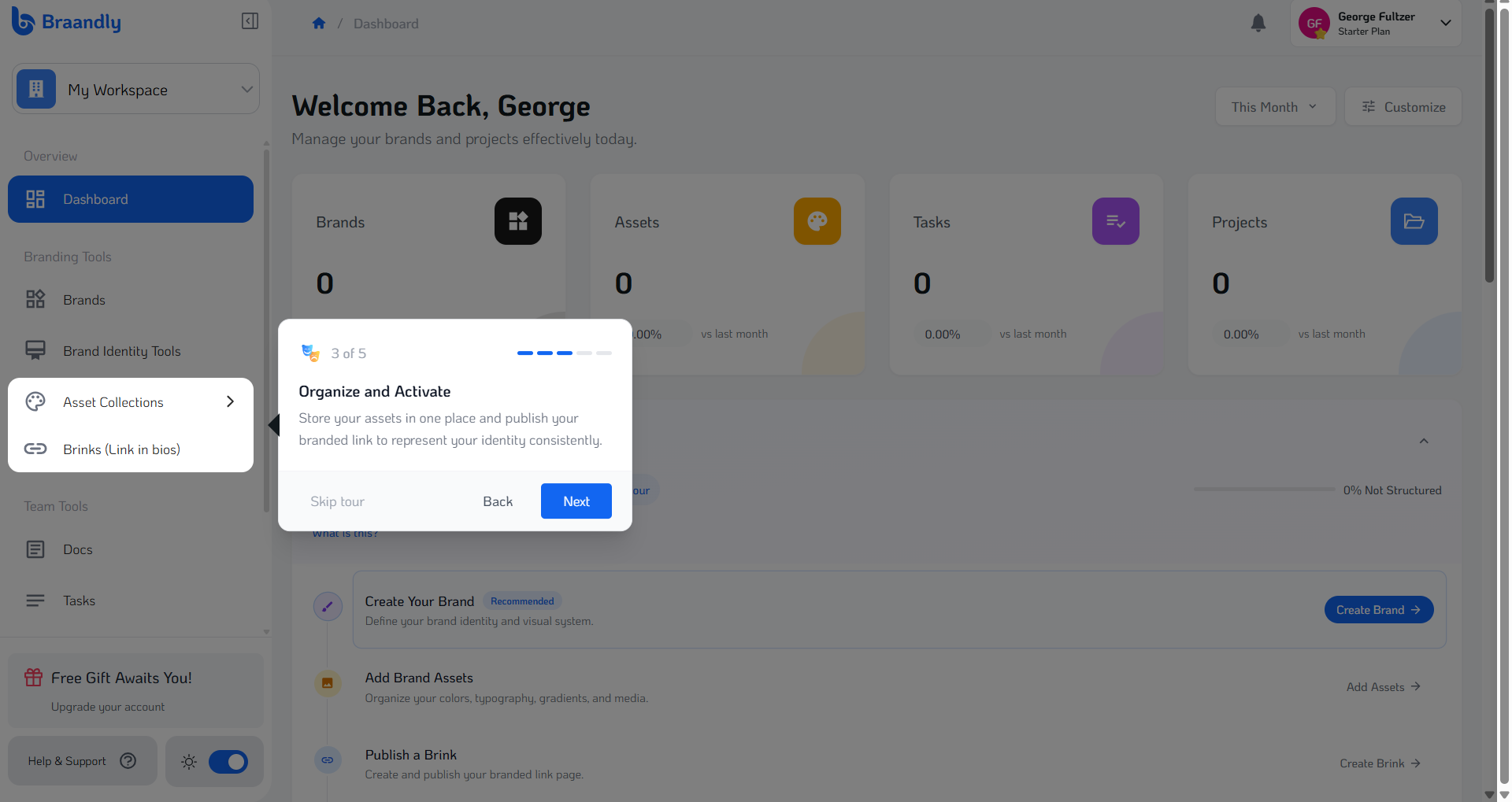Expand Asset Collections submenu chevron
This screenshot has width=1512, height=802.
[x=230, y=401]
